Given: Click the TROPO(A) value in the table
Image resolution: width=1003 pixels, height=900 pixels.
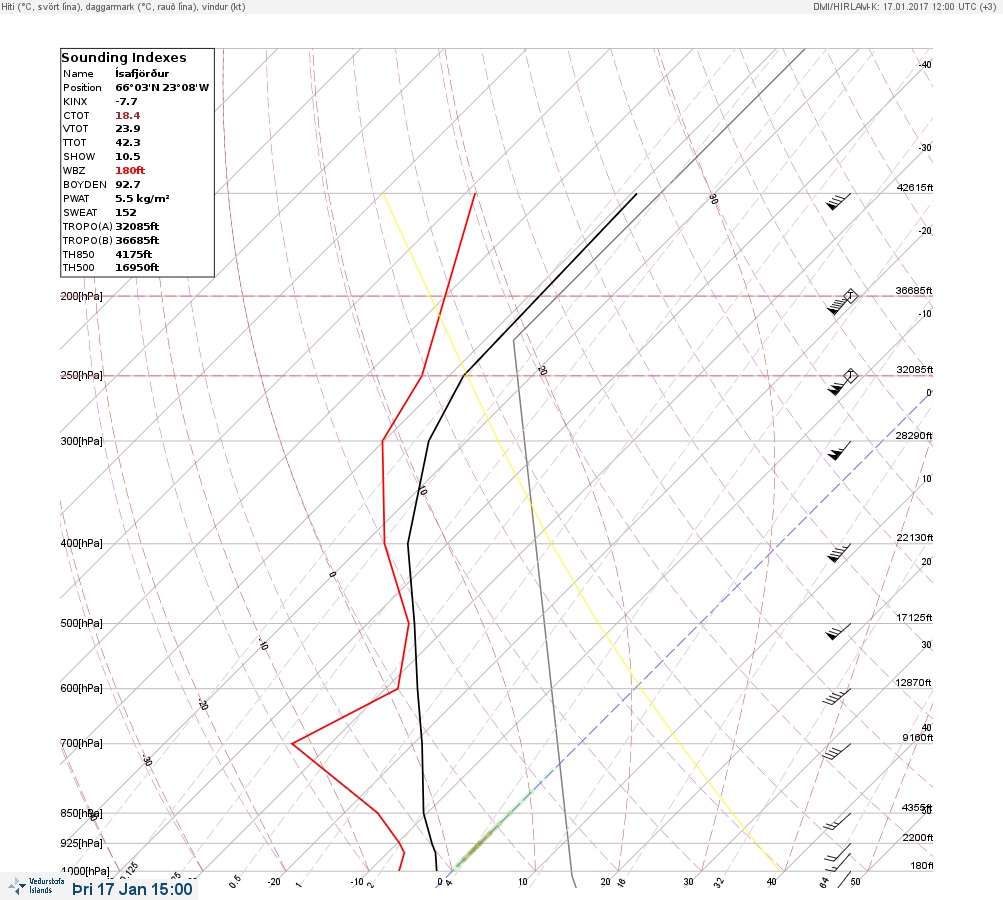Looking at the screenshot, I should coord(137,226).
